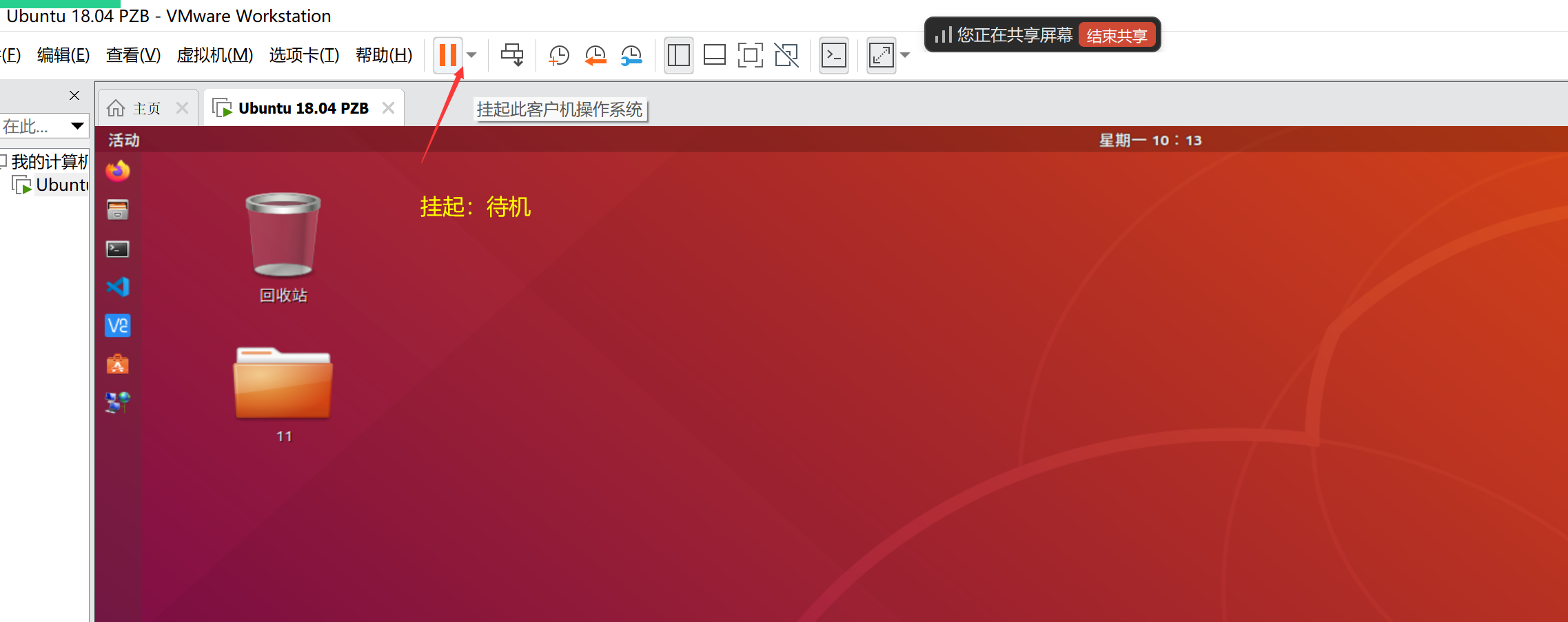Expand the stretch display dropdown arrow
Viewport: 1568px width, 622px height.
point(905,55)
